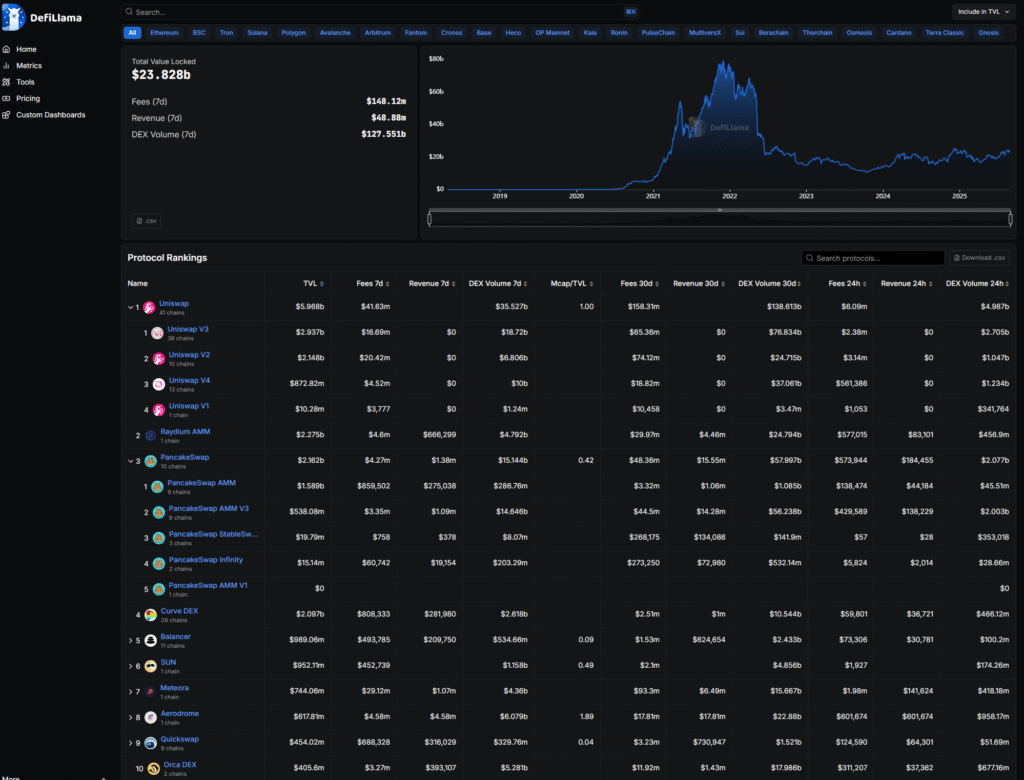1024x780 pixels.
Task: Click the Tools sidebar icon
Action: [8, 82]
